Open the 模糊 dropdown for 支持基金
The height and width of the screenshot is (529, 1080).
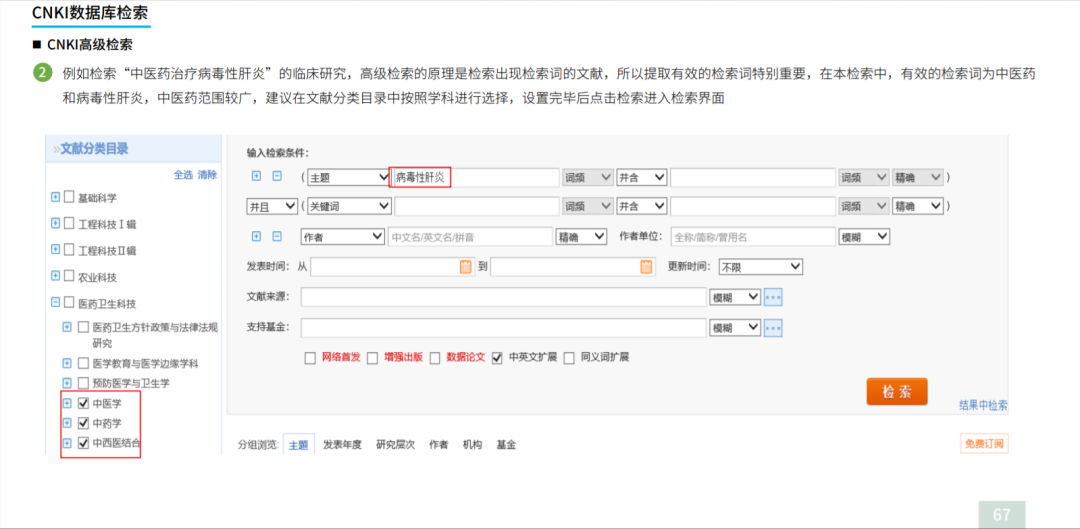[735, 327]
